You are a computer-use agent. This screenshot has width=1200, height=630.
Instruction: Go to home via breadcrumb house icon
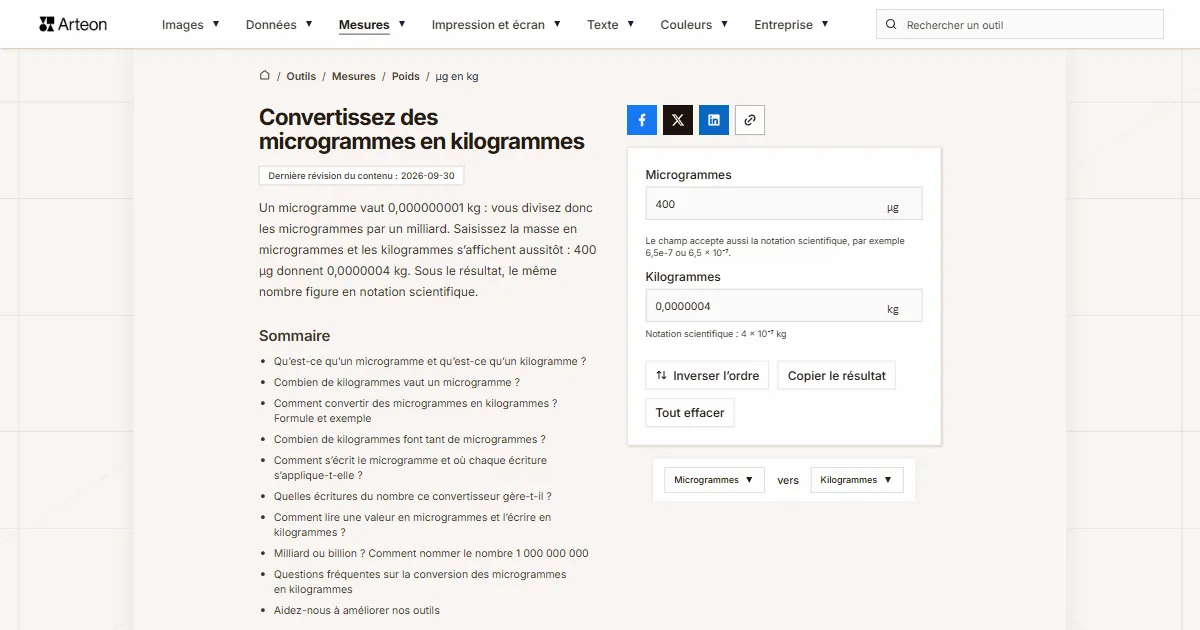pos(265,76)
